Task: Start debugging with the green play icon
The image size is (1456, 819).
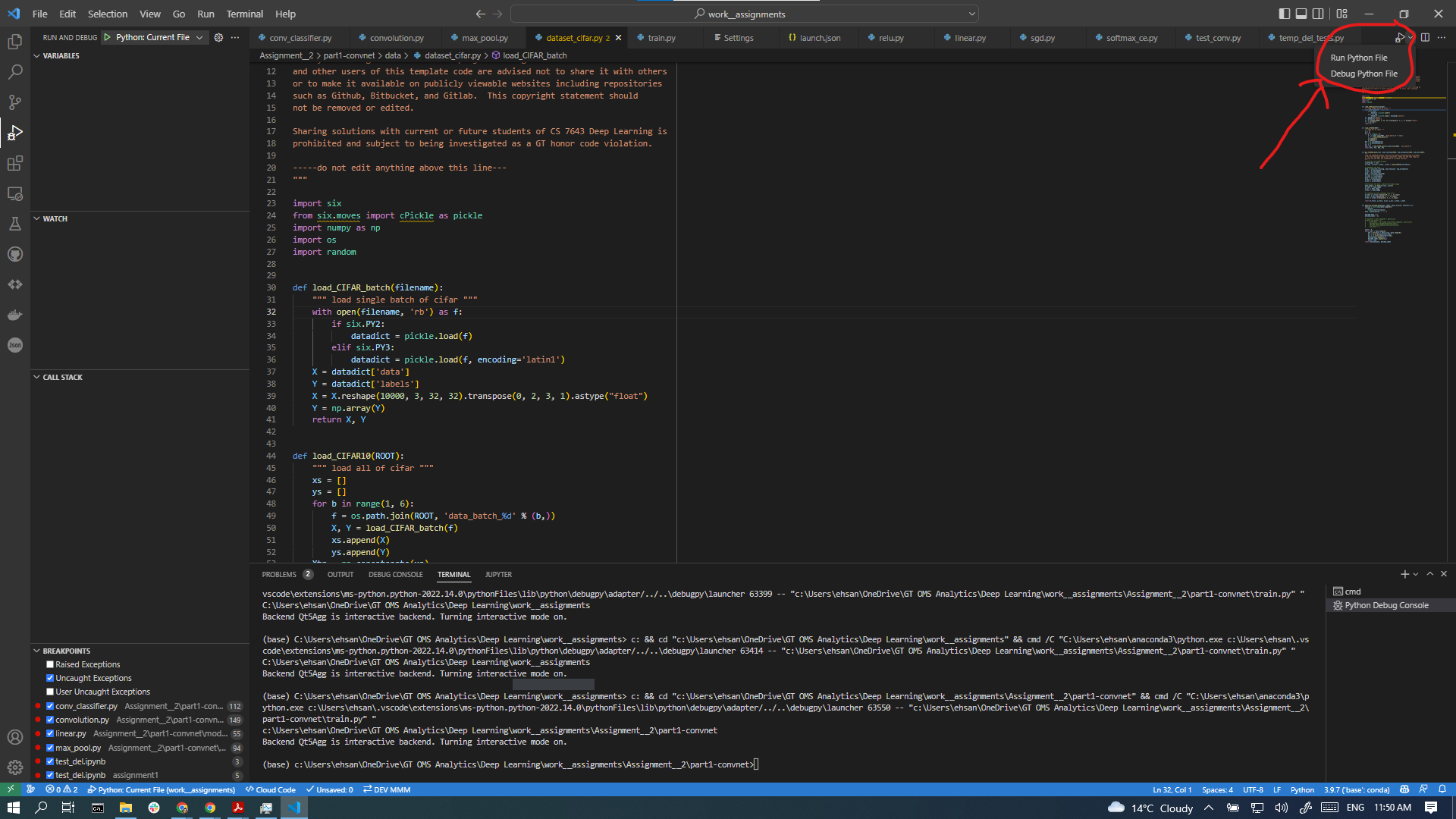Action: pyautogui.click(x=107, y=37)
